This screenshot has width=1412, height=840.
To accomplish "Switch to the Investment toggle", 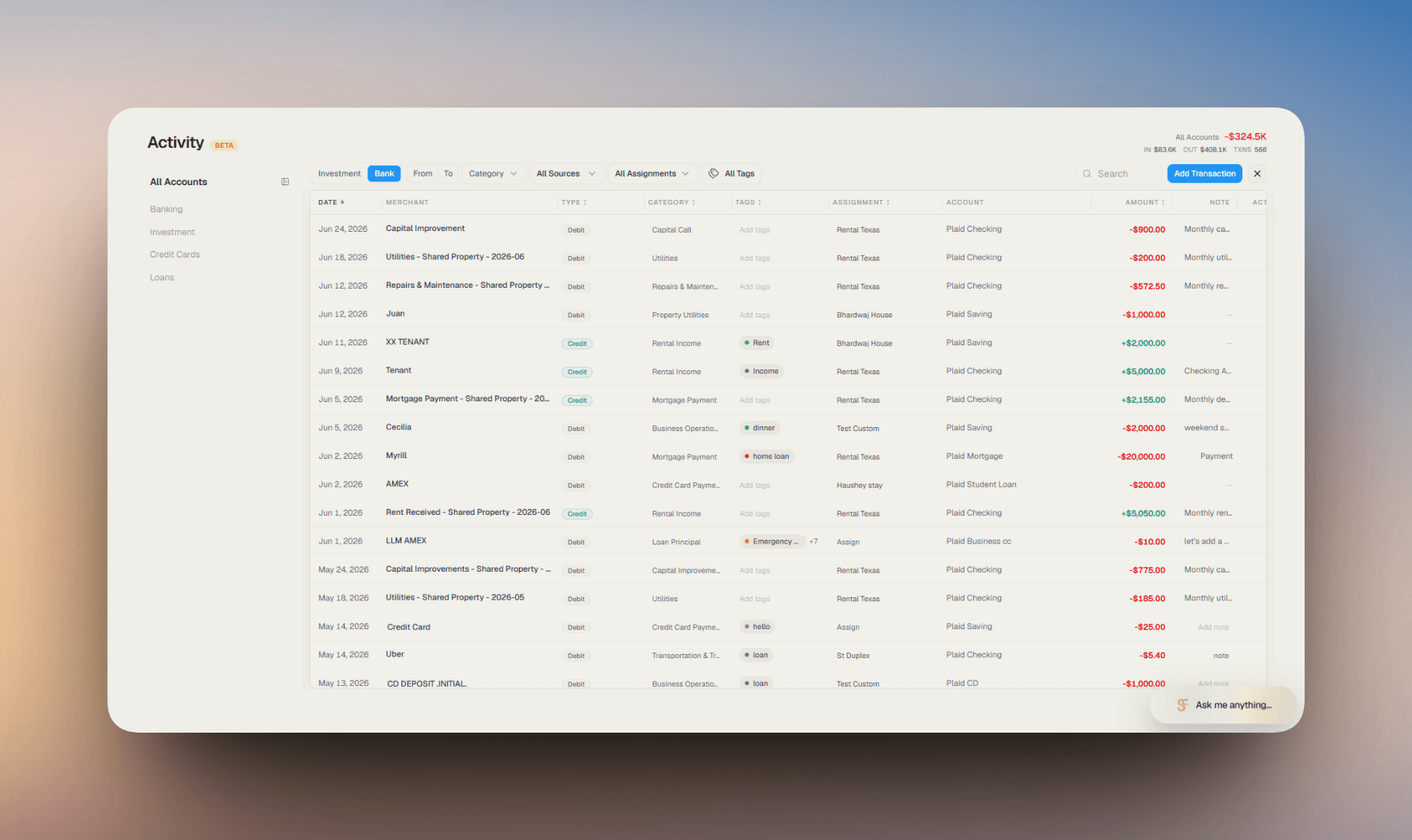I will click(x=339, y=173).
